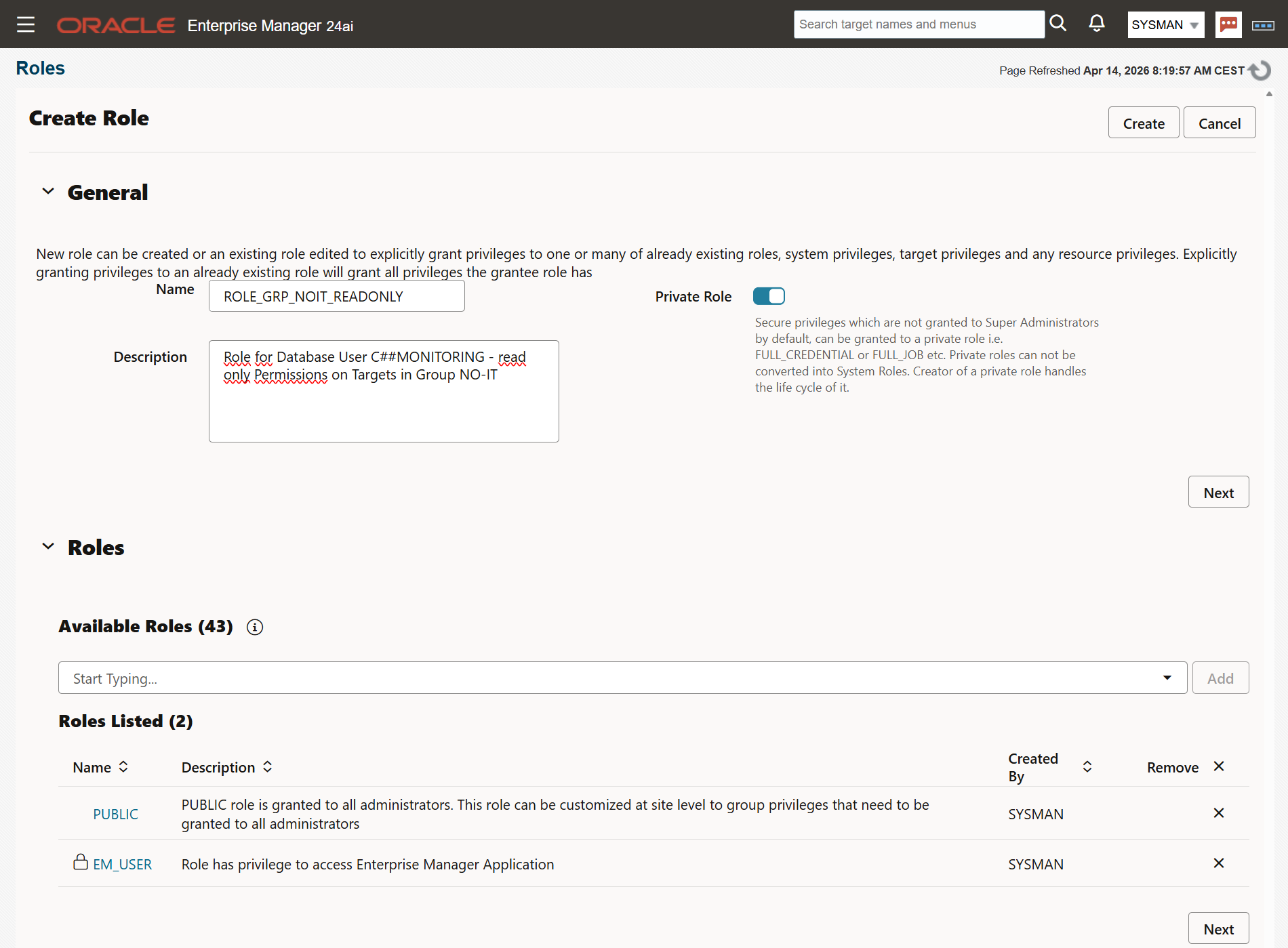The width and height of the screenshot is (1288, 948).
Task: Click the search magnifier icon
Action: [x=1058, y=24]
